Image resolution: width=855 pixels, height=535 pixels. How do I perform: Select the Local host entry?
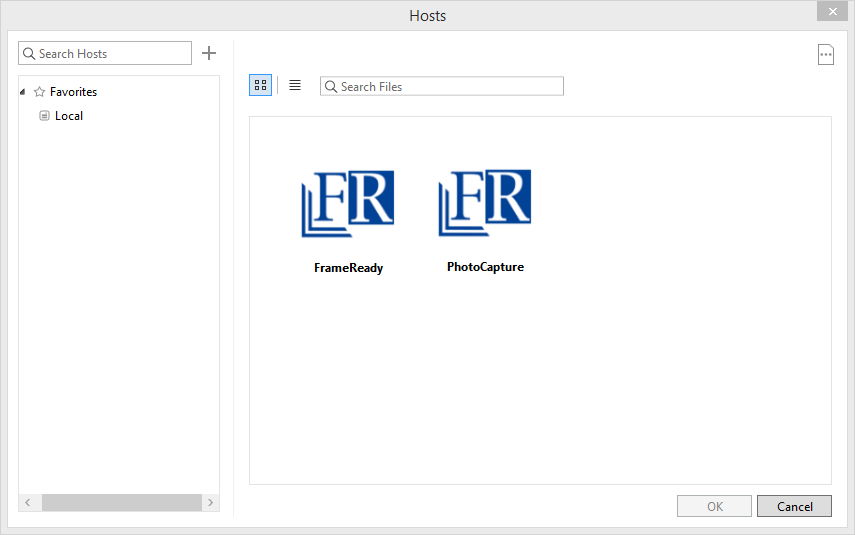(x=69, y=116)
